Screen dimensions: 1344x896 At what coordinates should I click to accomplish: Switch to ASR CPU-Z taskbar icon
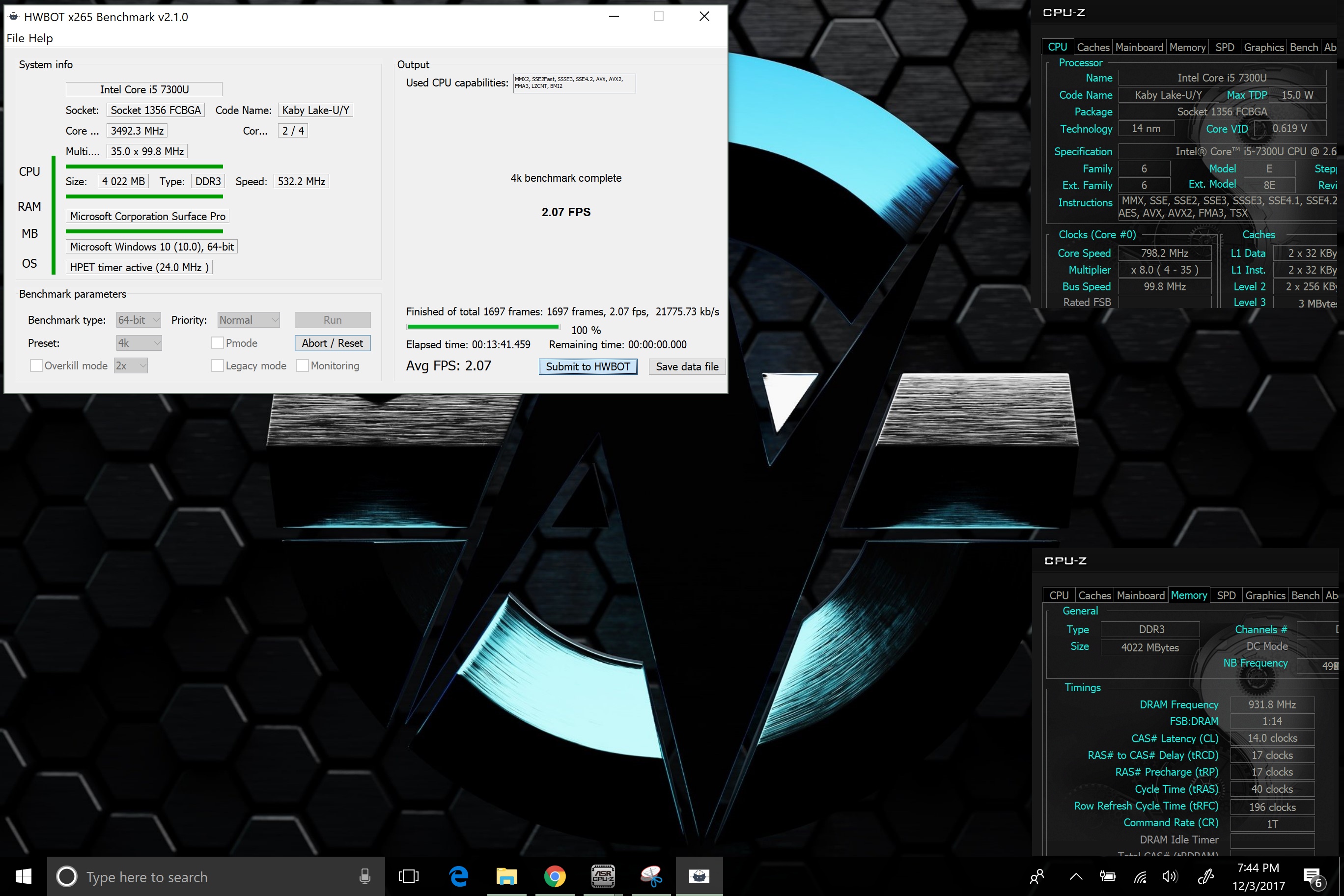click(603, 876)
